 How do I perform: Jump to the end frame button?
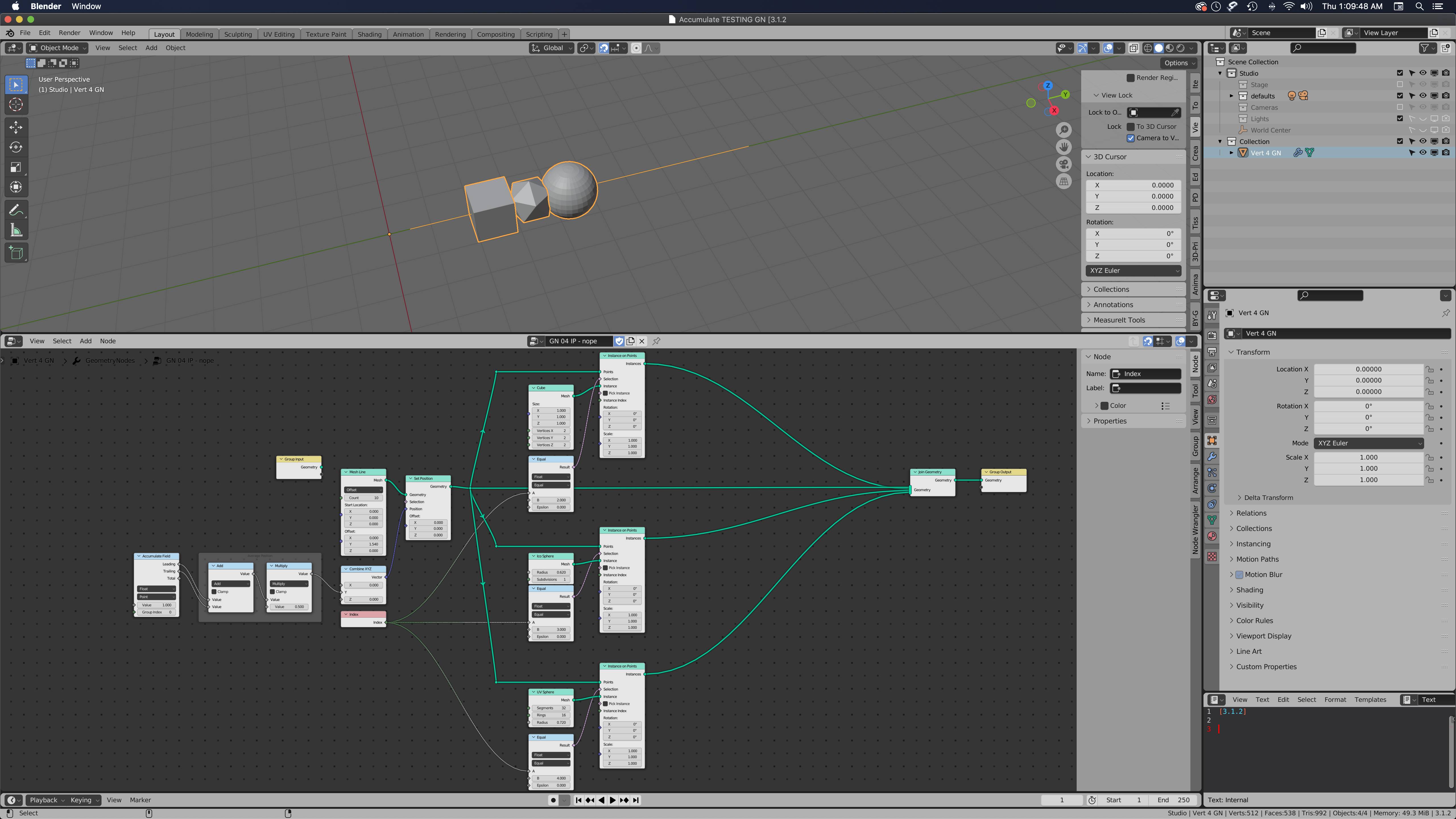[636, 800]
